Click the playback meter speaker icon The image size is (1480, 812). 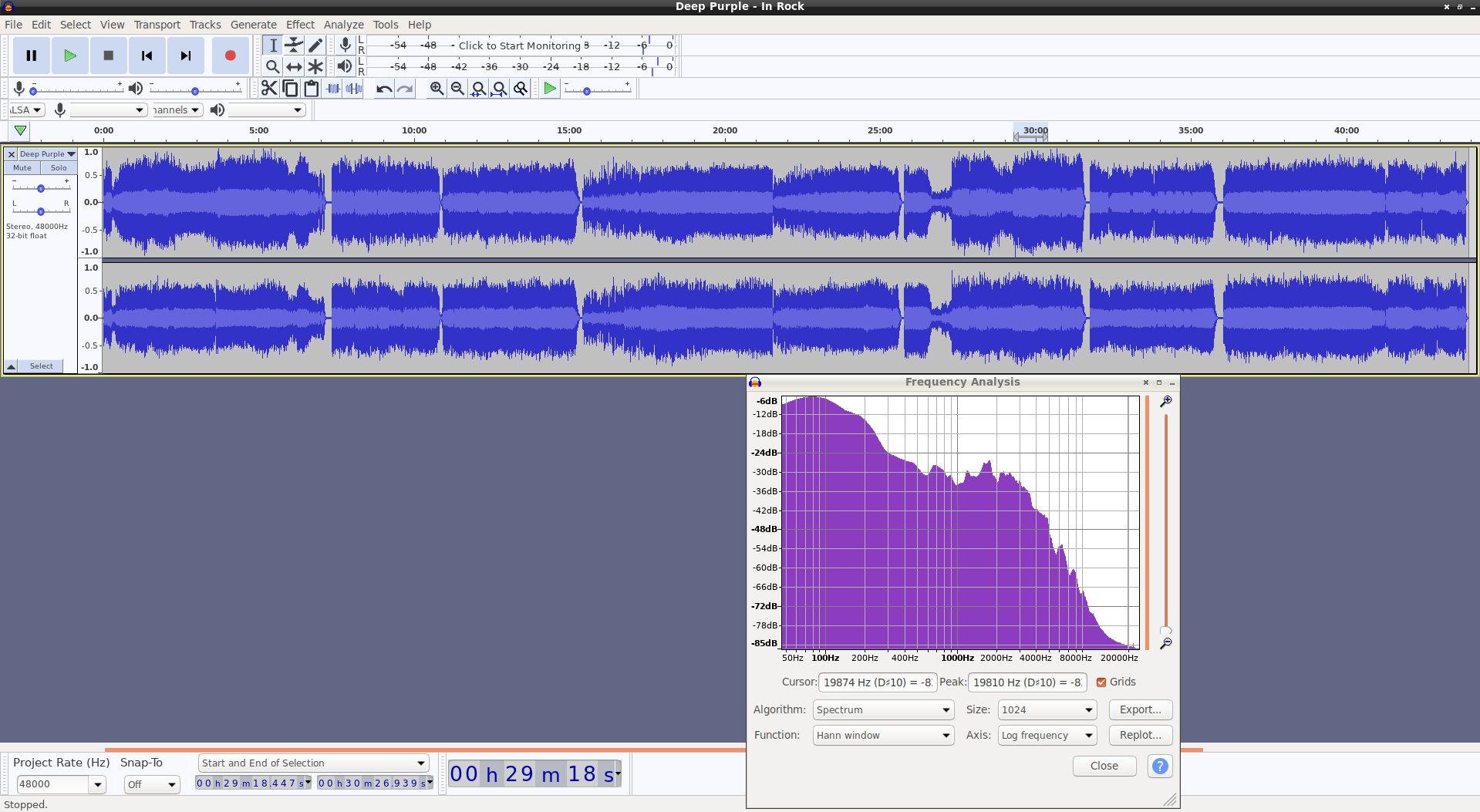tap(345, 67)
